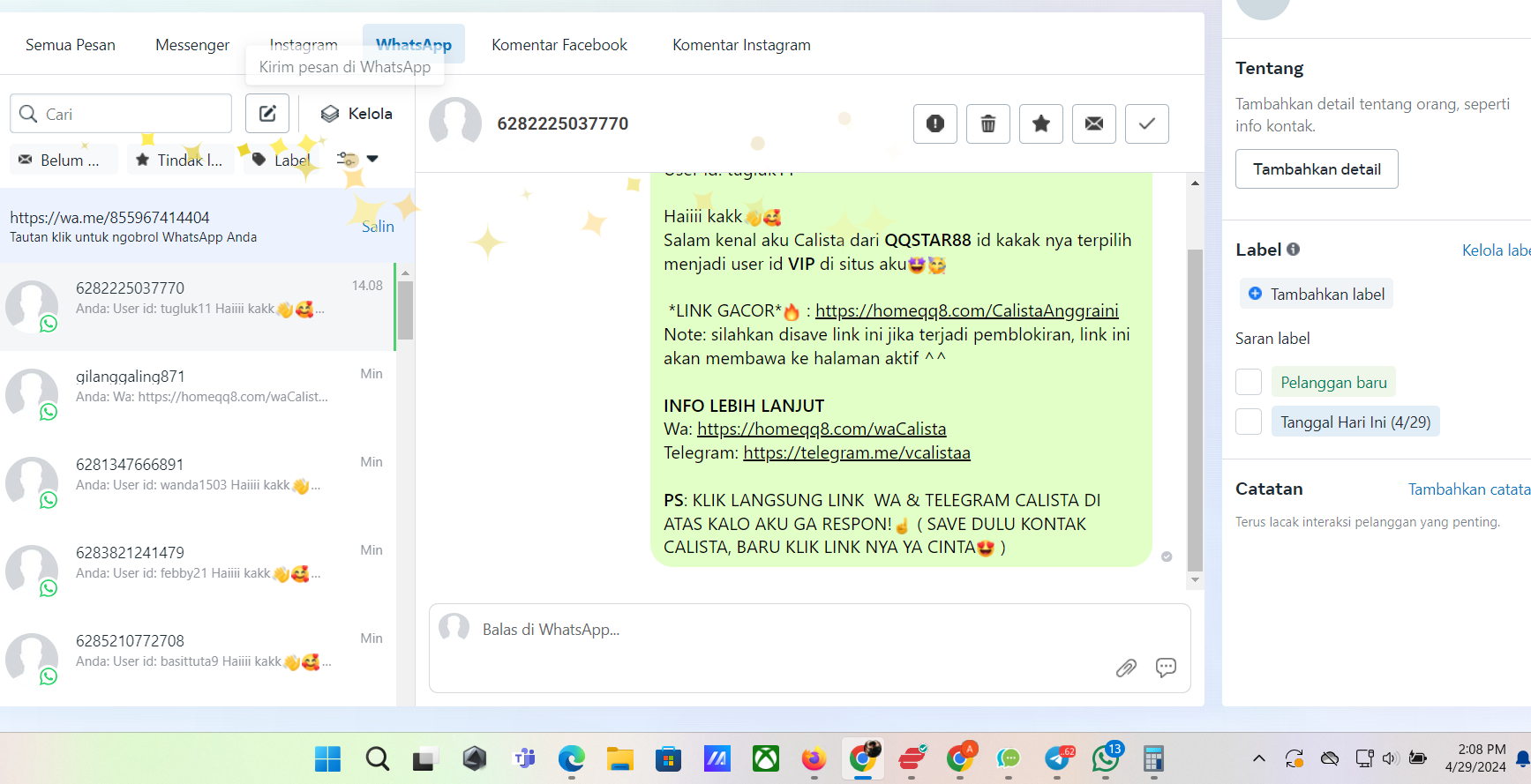The height and width of the screenshot is (784, 1531).
Task: Expand filter dropdown arrow next to Label
Action: click(372, 159)
